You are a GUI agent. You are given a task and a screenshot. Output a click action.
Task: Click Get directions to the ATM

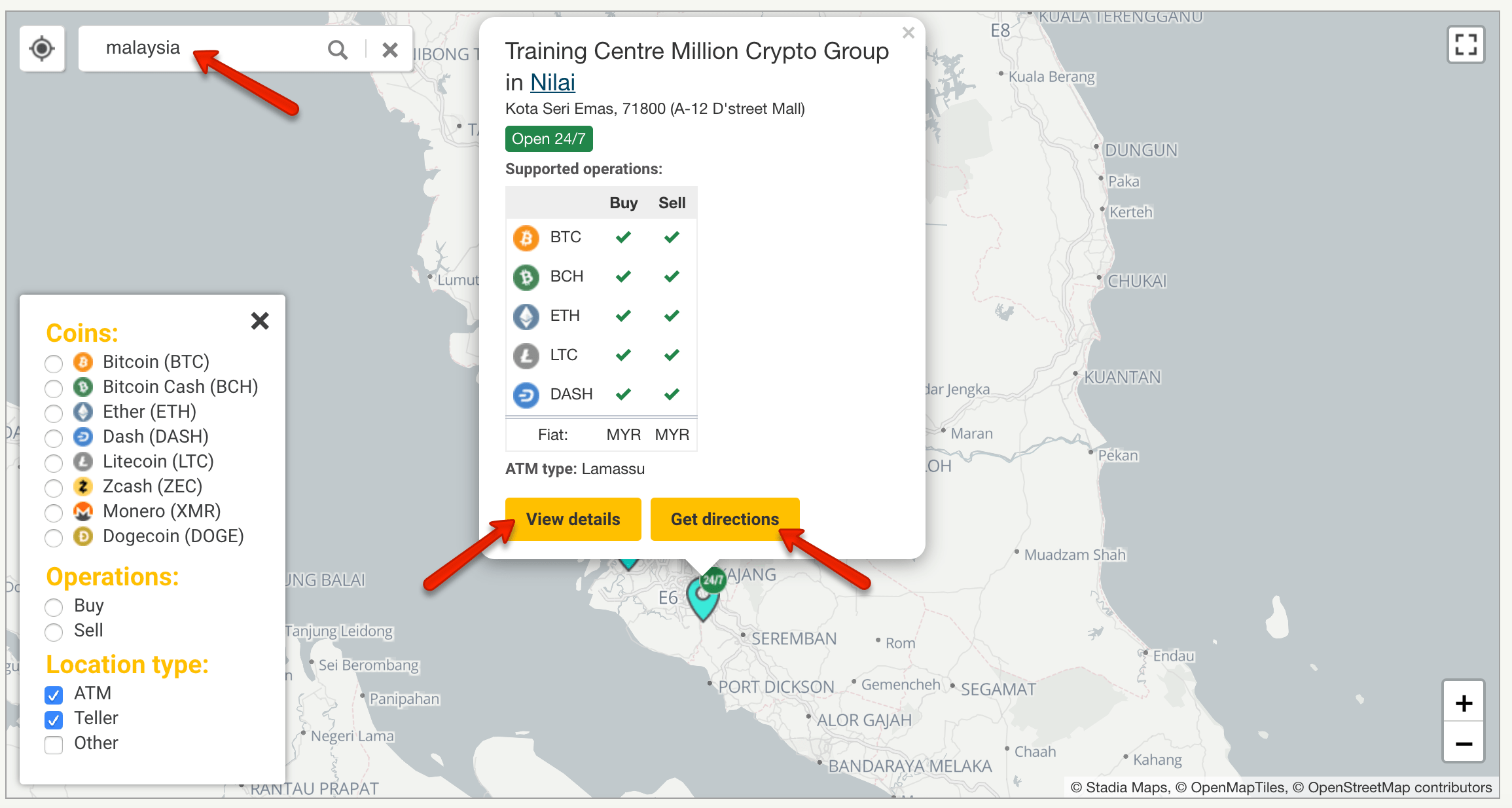pyautogui.click(x=725, y=519)
